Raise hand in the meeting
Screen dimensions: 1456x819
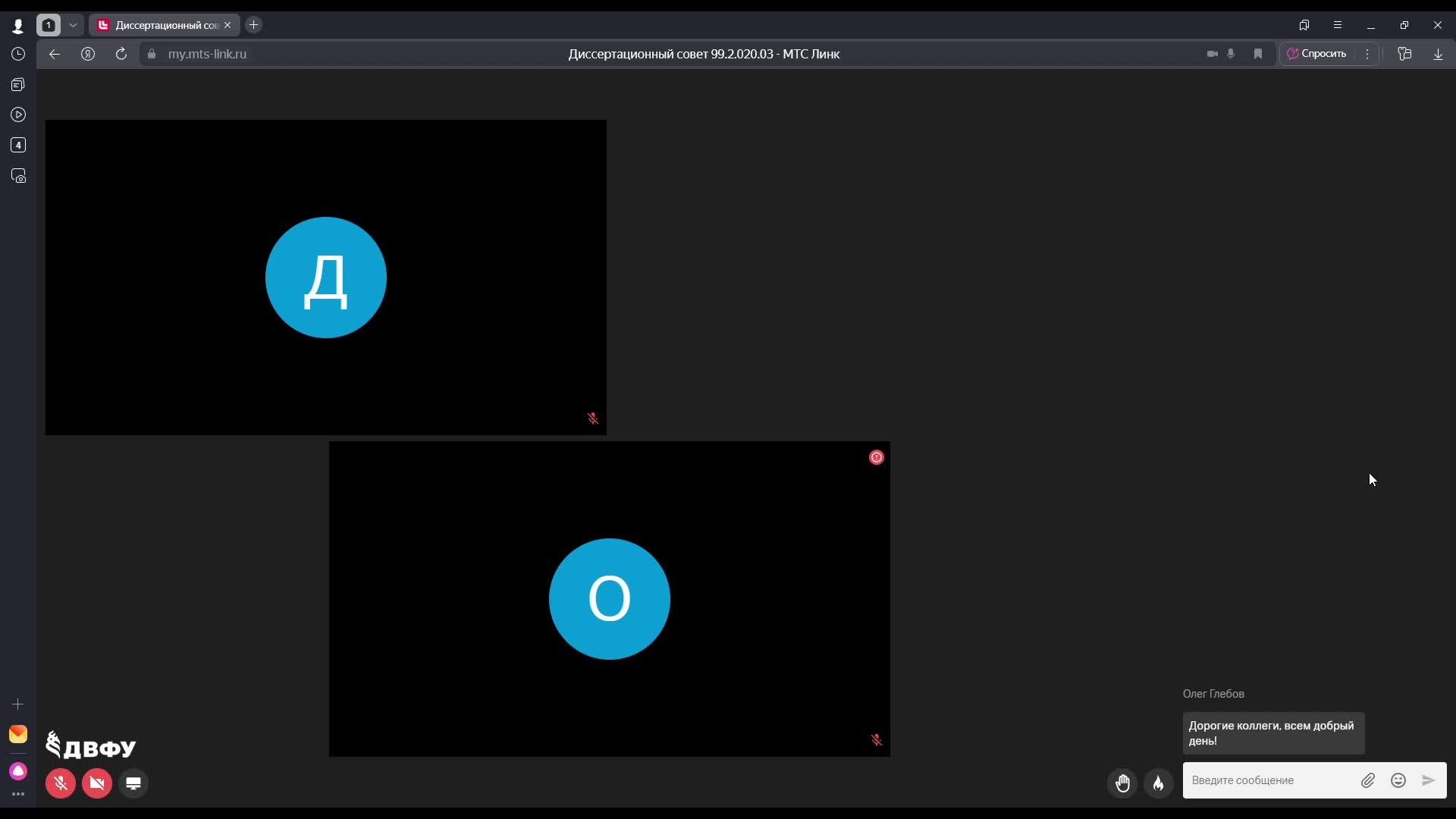[1122, 783]
